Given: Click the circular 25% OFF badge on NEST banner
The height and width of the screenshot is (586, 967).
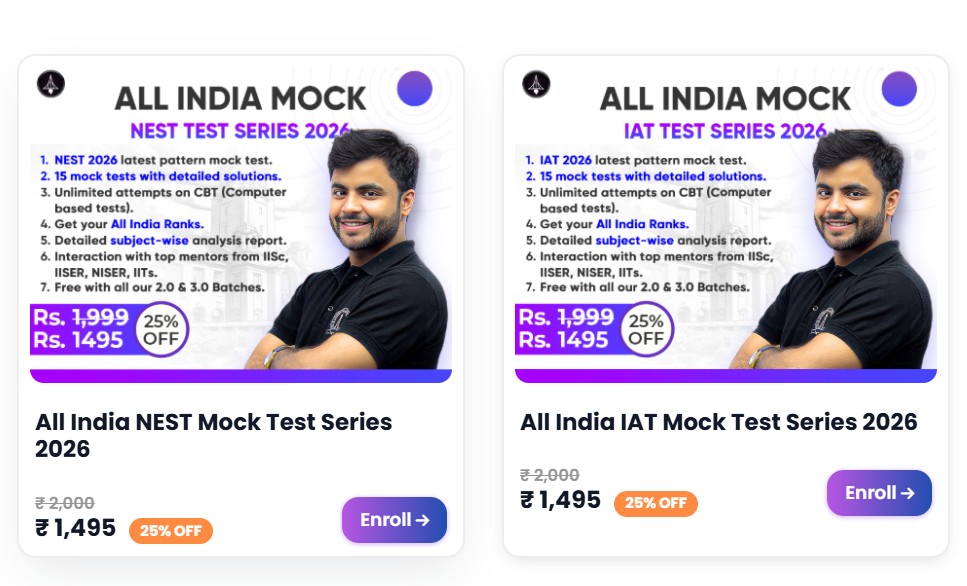Looking at the screenshot, I should [161, 329].
